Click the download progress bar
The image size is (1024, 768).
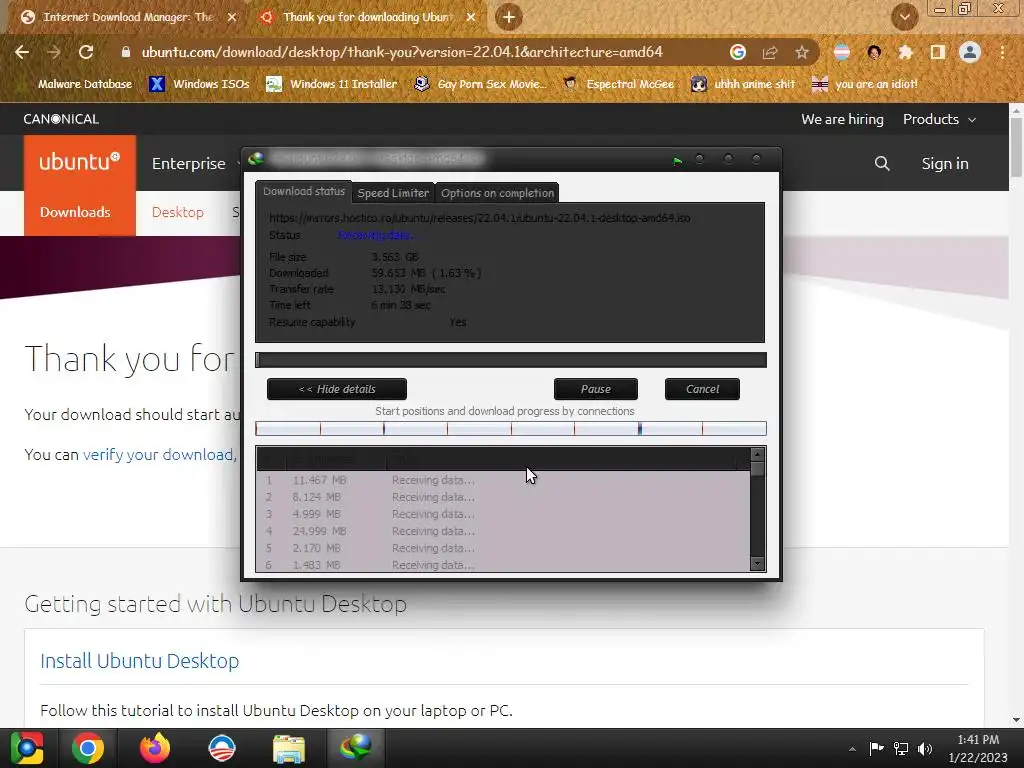pyautogui.click(x=511, y=359)
